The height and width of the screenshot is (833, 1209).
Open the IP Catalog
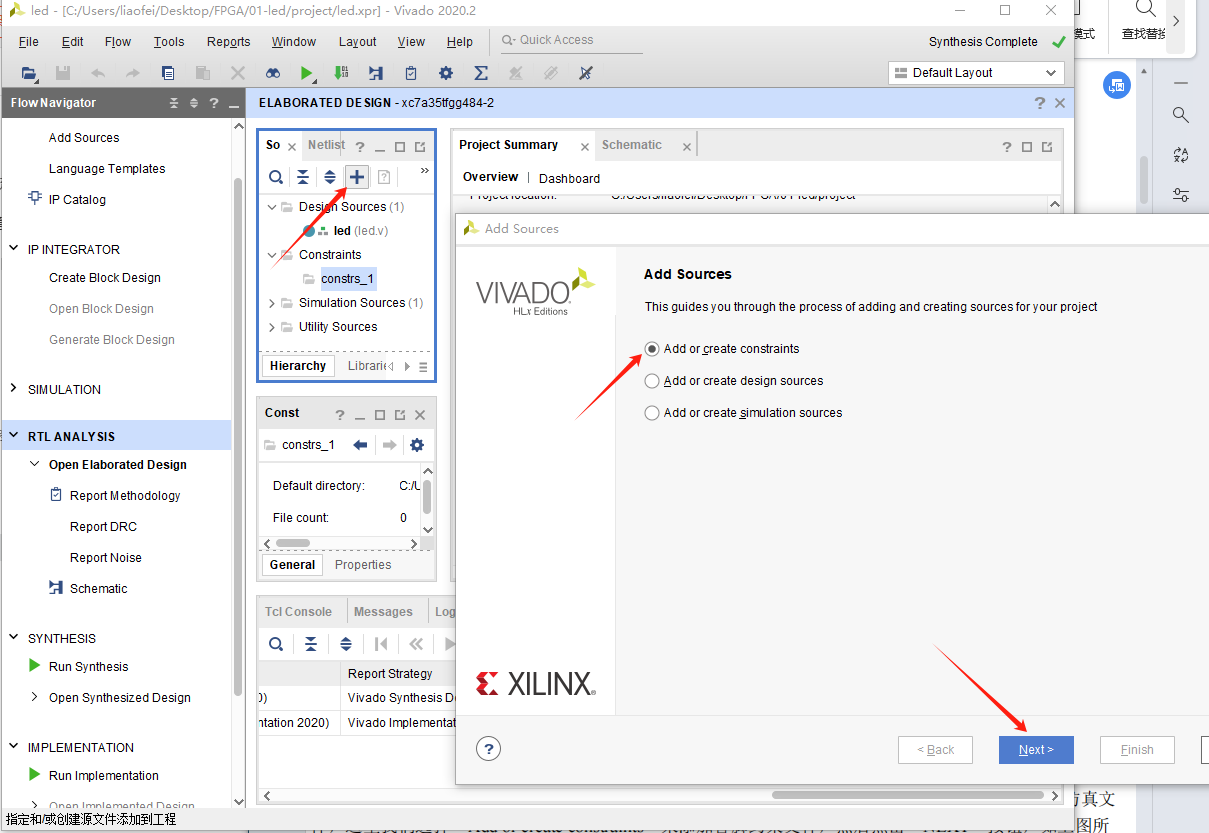pos(77,200)
